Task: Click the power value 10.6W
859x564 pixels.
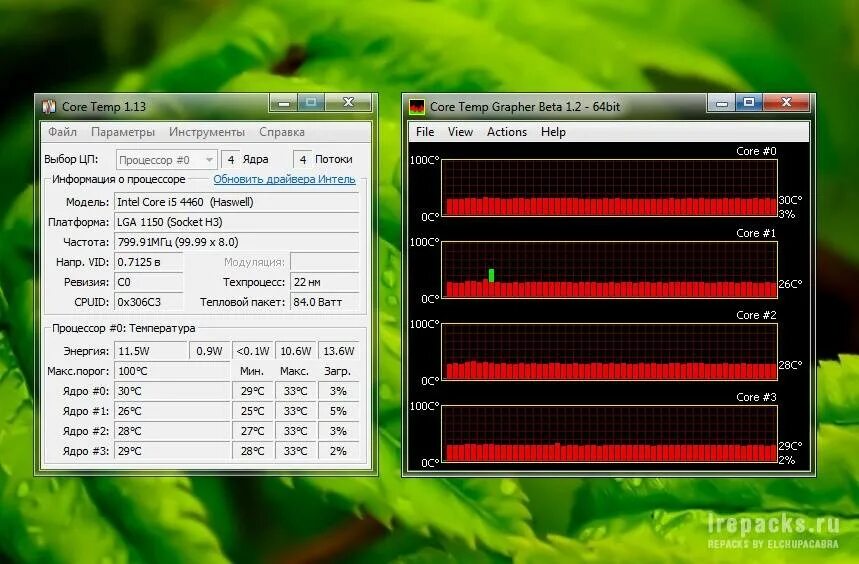Action: [296, 351]
